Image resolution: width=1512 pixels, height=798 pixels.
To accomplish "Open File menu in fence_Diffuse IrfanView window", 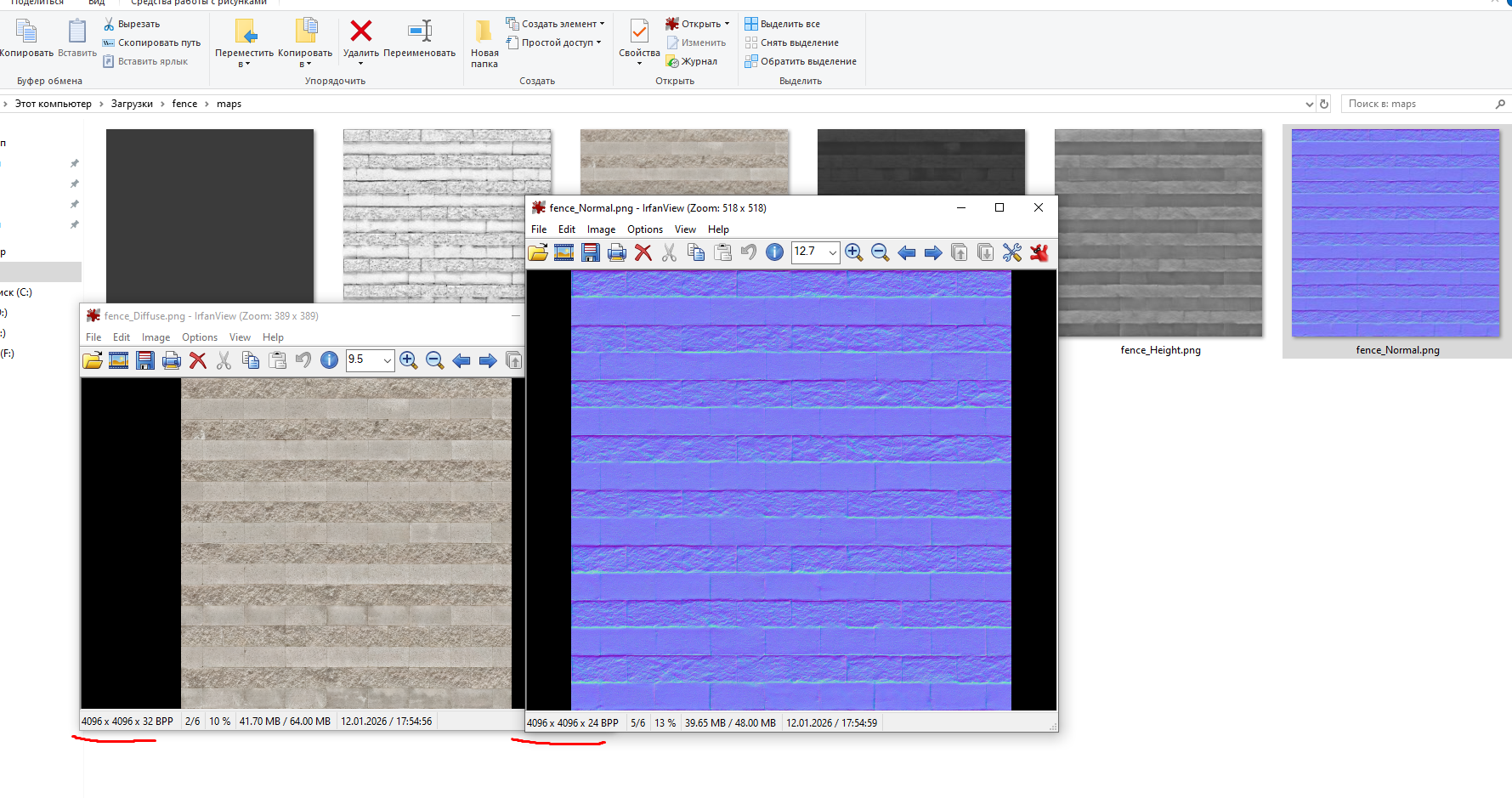I will click(x=93, y=337).
